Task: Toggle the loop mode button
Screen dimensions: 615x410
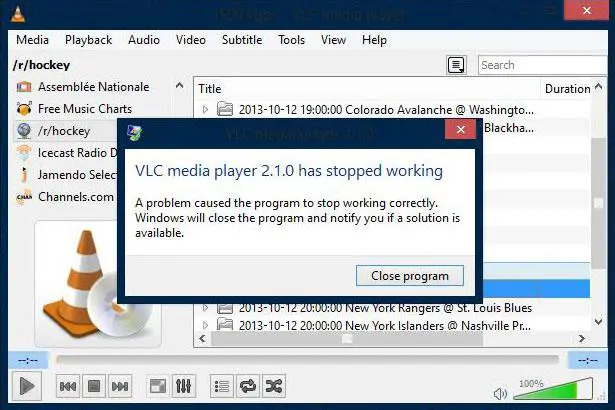Action: 248,387
